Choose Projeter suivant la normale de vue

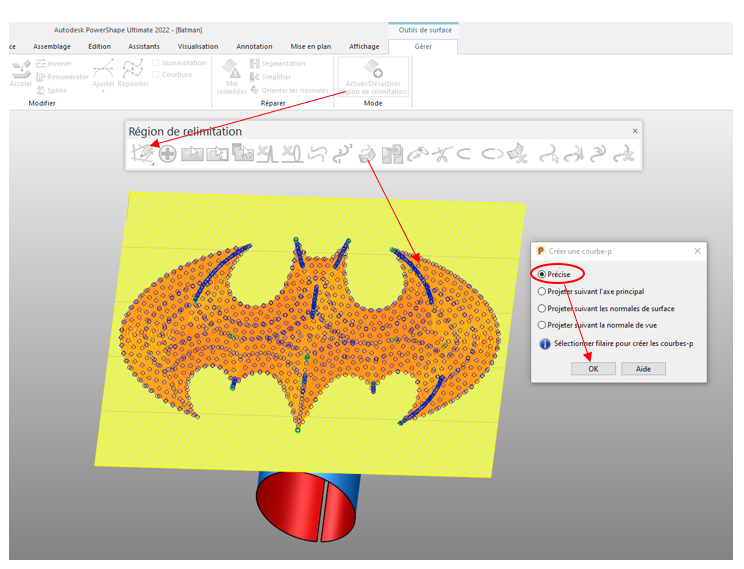coord(542,325)
